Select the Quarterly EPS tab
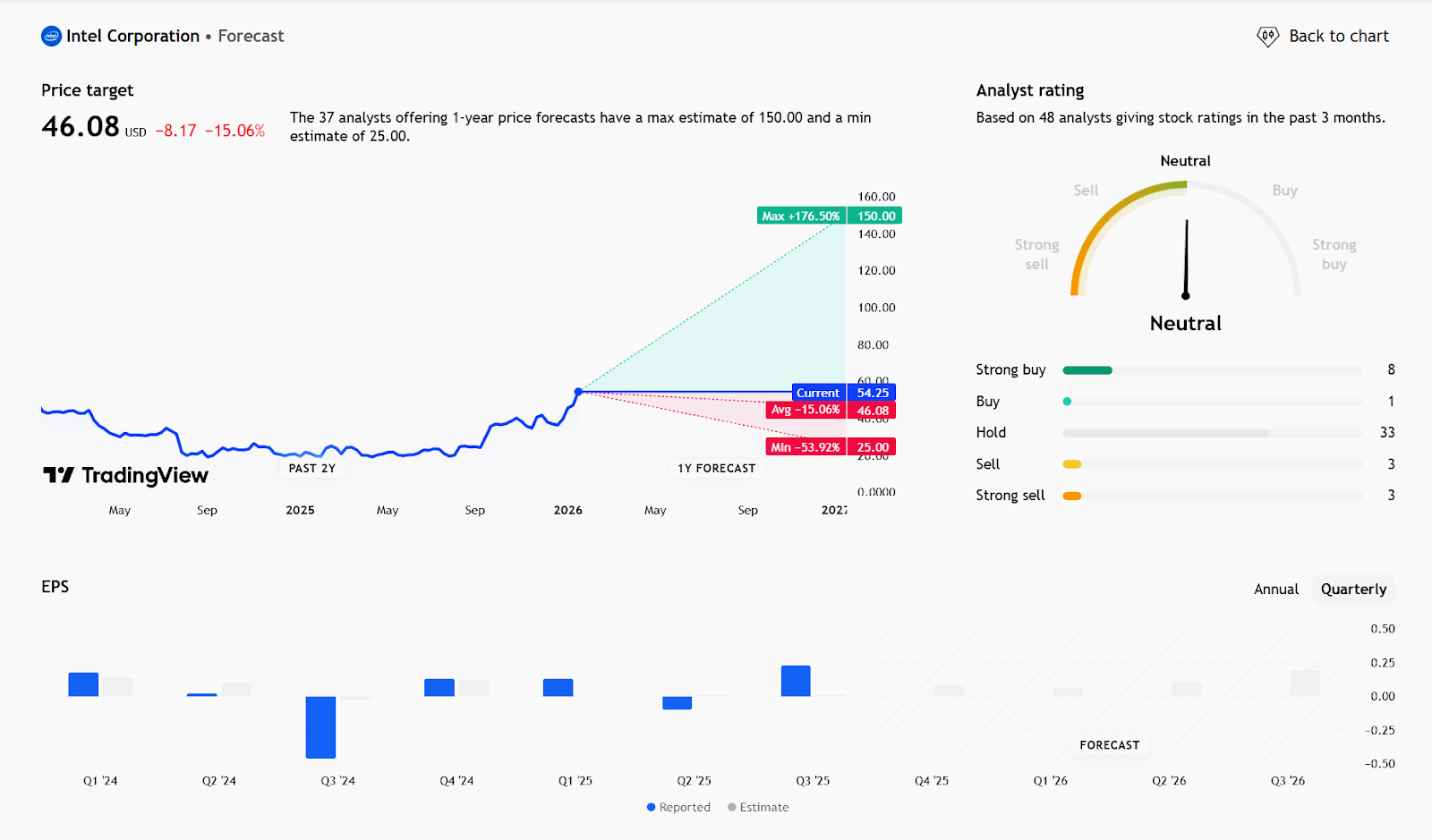1432x840 pixels. [x=1353, y=589]
